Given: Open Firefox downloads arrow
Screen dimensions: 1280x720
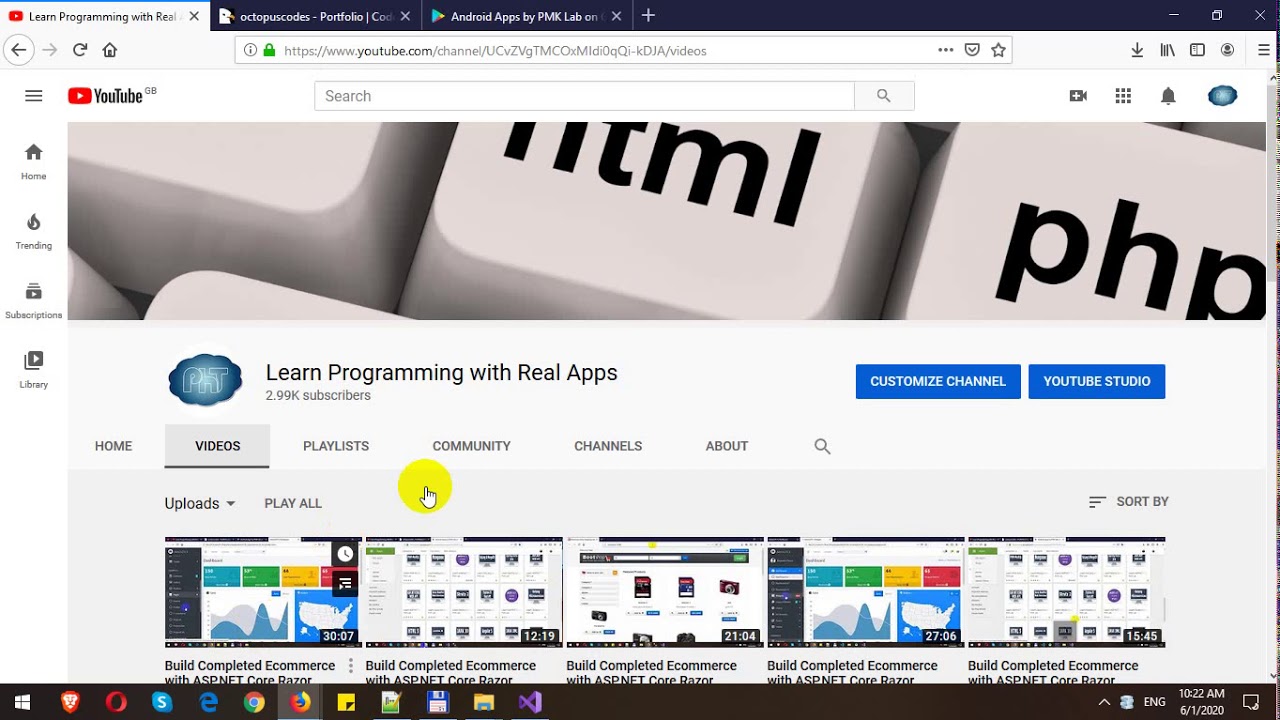Looking at the screenshot, I should [x=1137, y=50].
